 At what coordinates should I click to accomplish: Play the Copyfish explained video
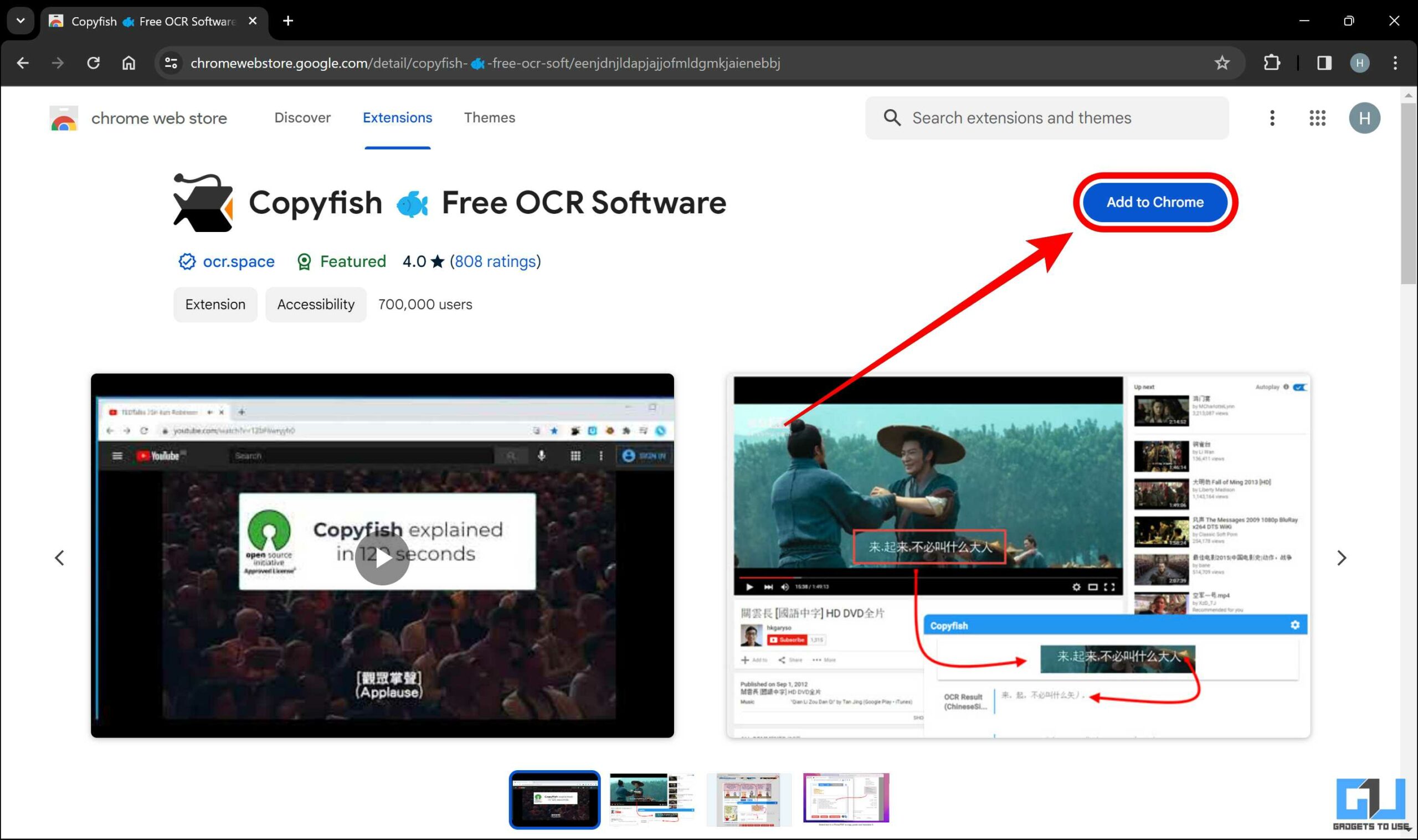382,558
